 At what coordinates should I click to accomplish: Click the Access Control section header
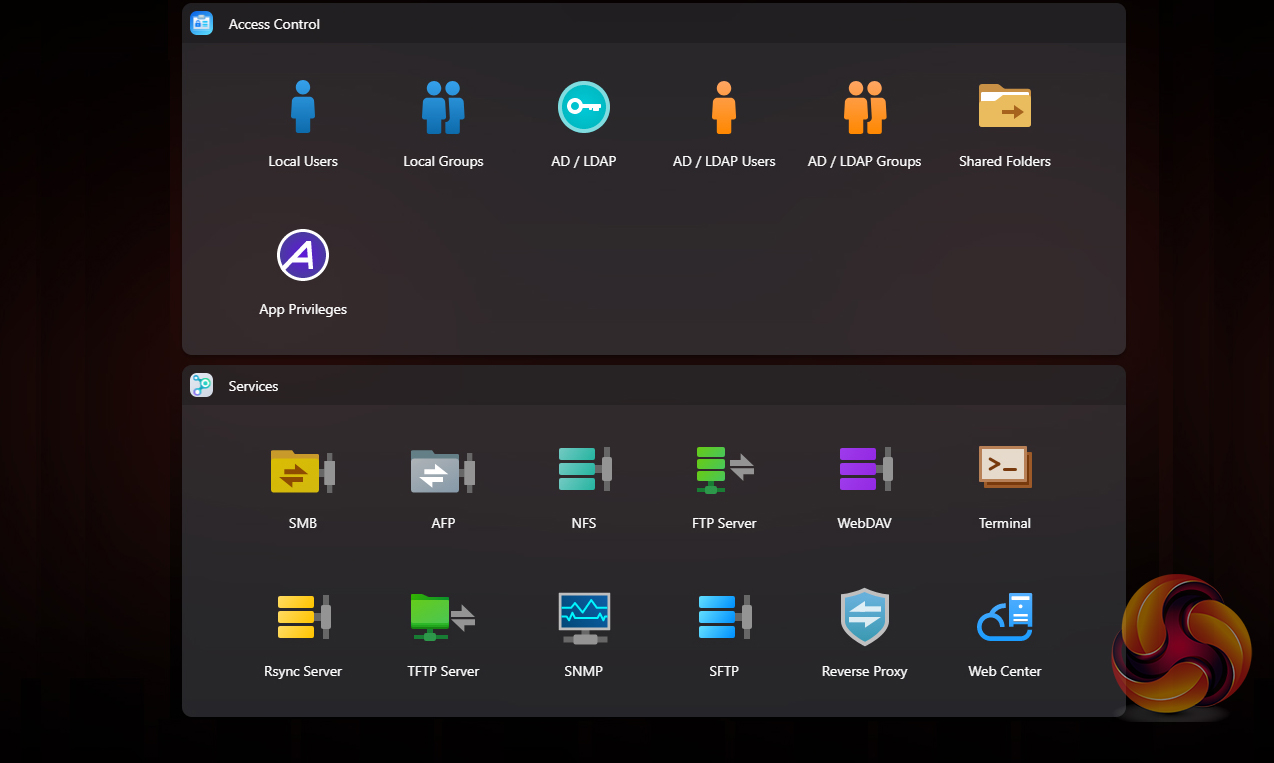click(x=274, y=24)
